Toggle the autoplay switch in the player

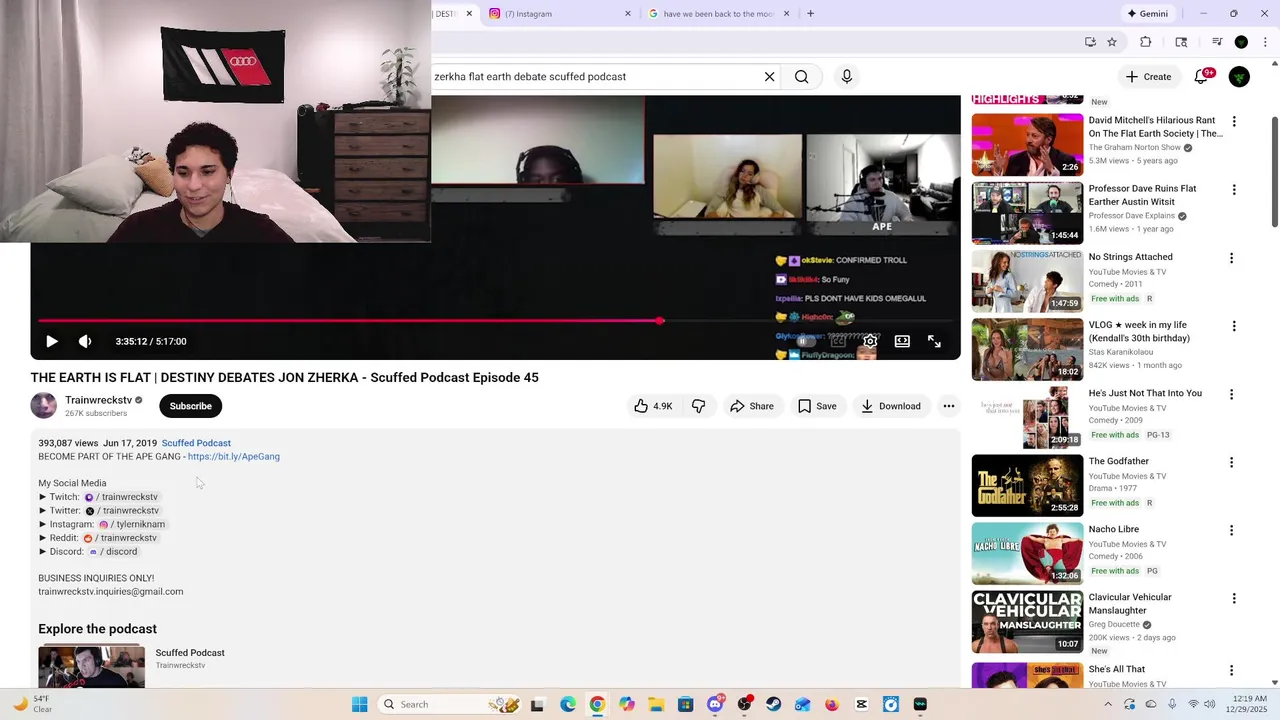804,341
